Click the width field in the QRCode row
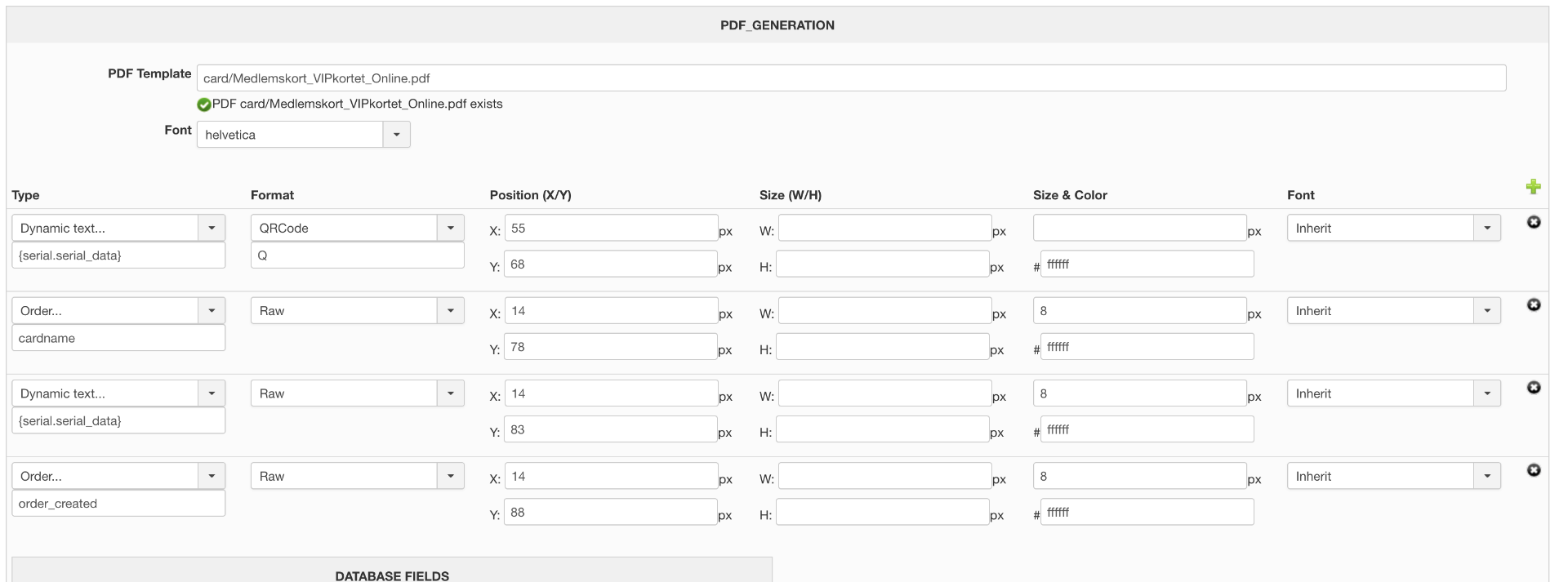Viewport: 1568px width, 582px height. [x=884, y=228]
